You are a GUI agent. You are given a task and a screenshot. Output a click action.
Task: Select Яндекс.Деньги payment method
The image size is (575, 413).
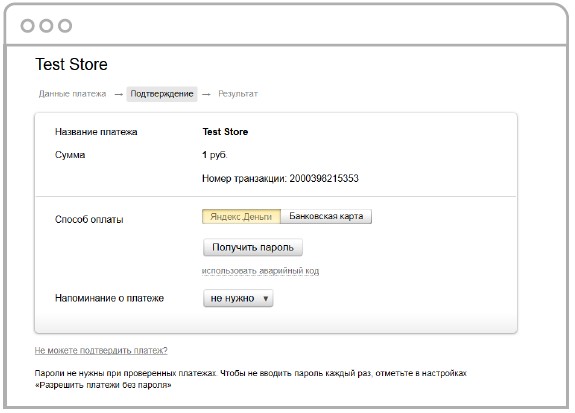[x=241, y=216]
